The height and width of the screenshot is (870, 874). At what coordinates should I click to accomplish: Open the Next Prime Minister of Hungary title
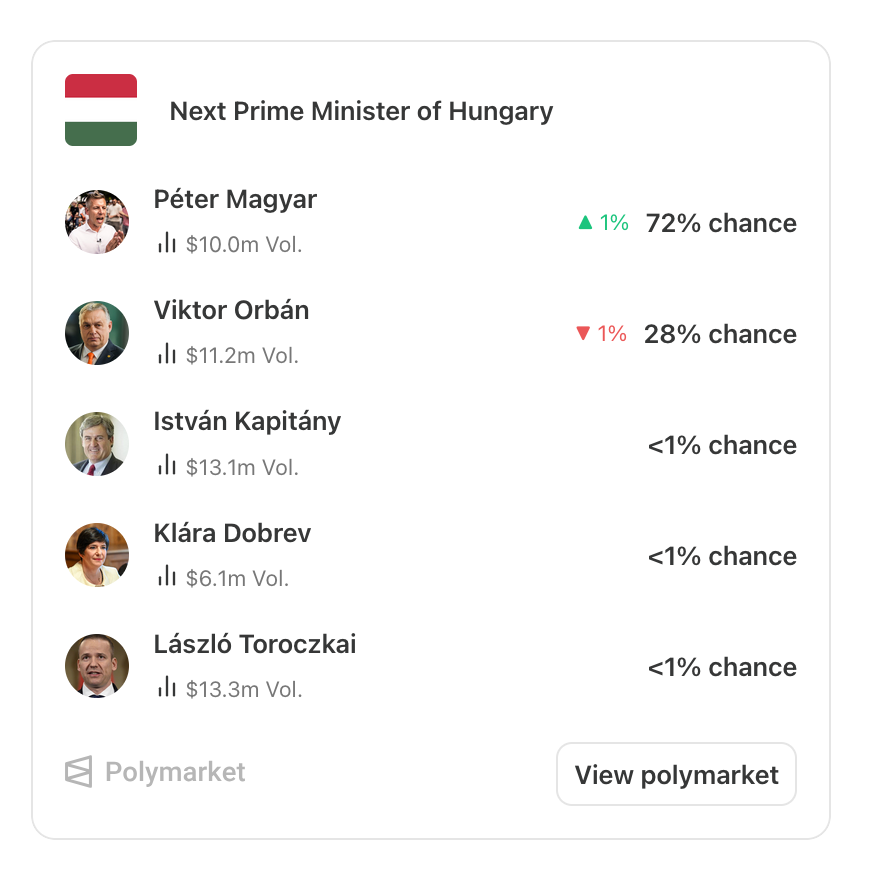tap(361, 111)
